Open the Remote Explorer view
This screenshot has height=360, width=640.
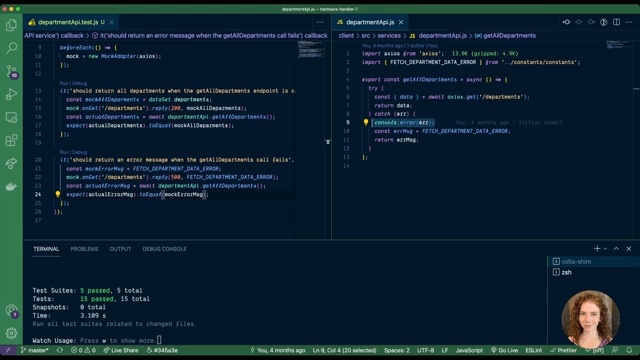click(11, 118)
